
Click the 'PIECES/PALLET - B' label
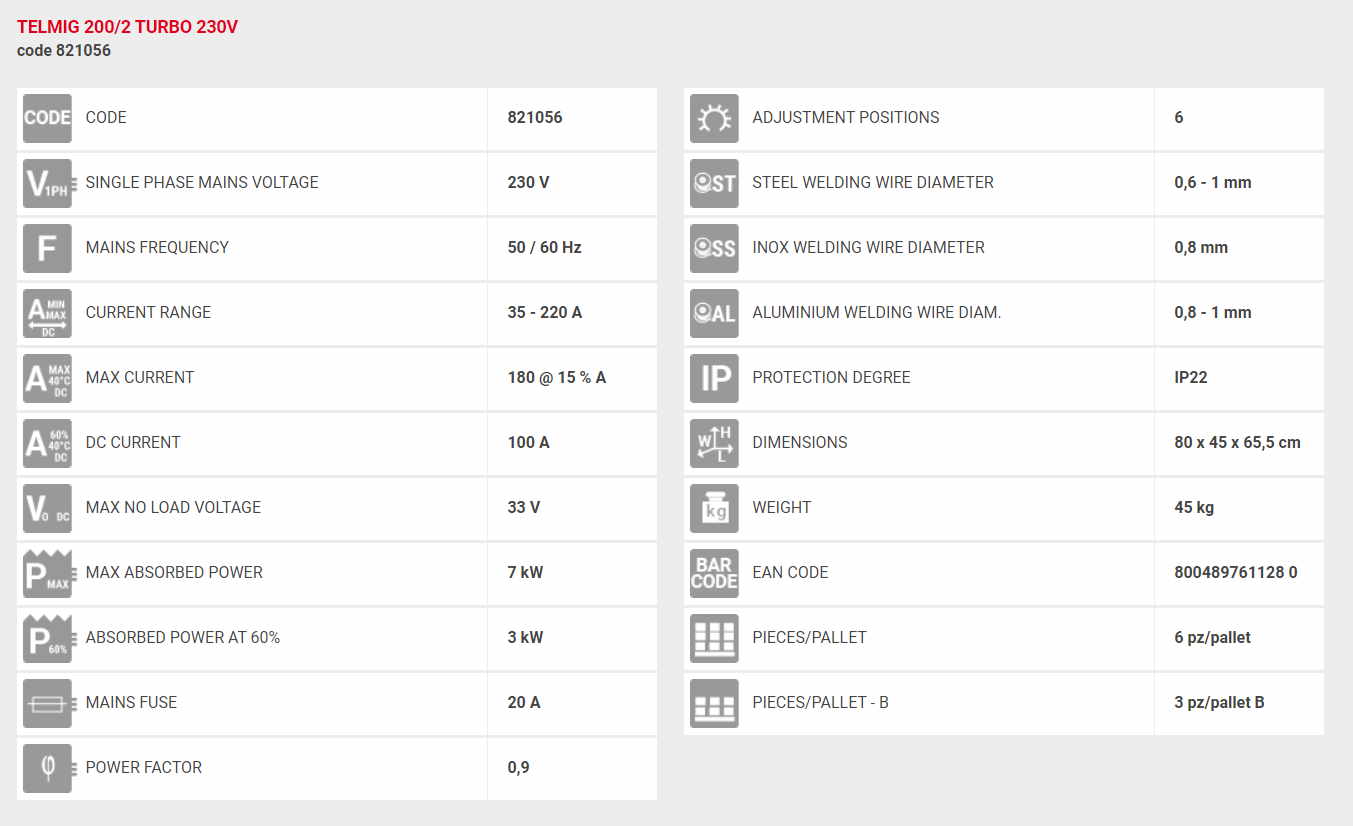pyautogui.click(x=821, y=702)
